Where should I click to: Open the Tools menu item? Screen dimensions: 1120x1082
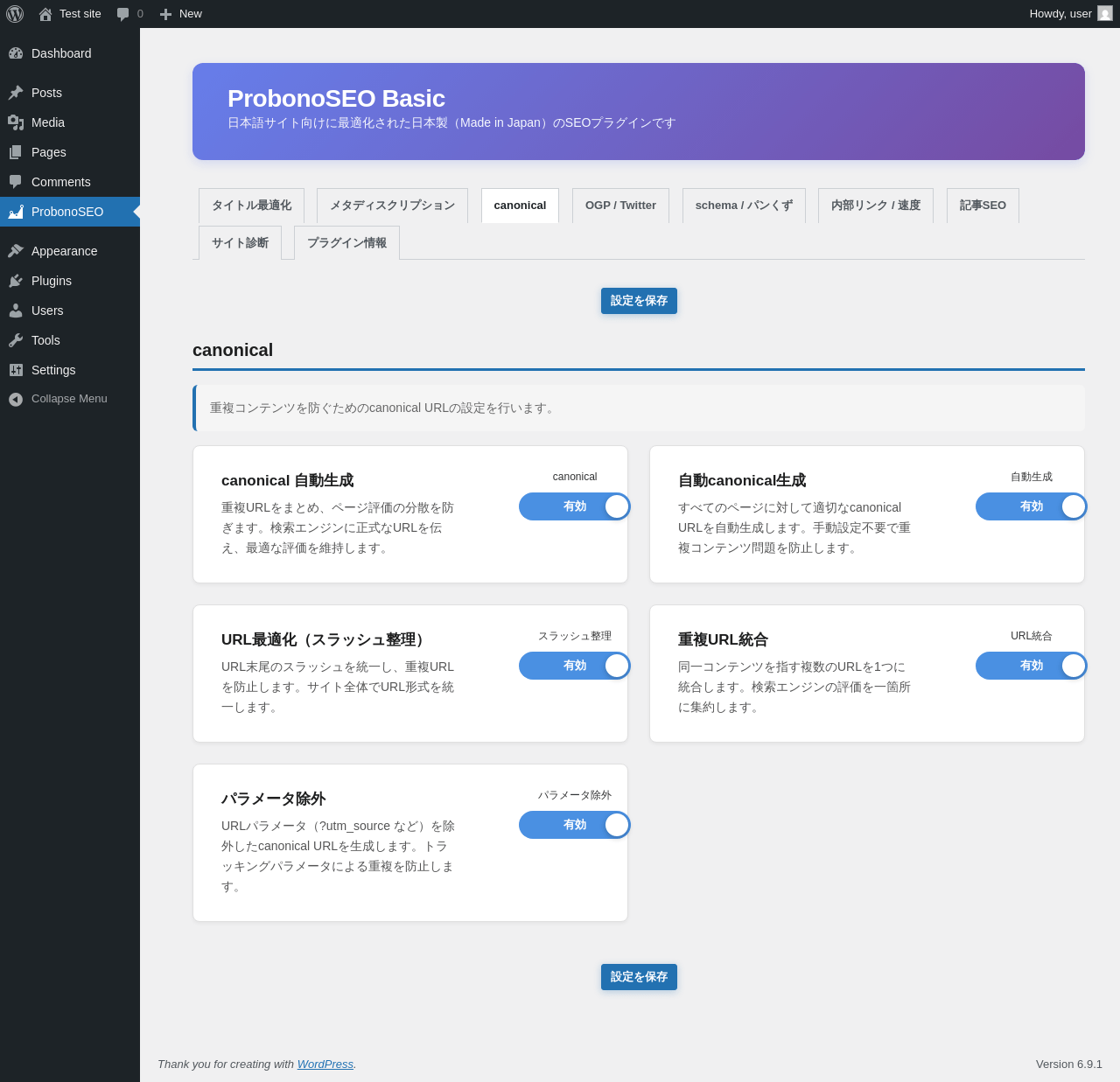point(70,340)
